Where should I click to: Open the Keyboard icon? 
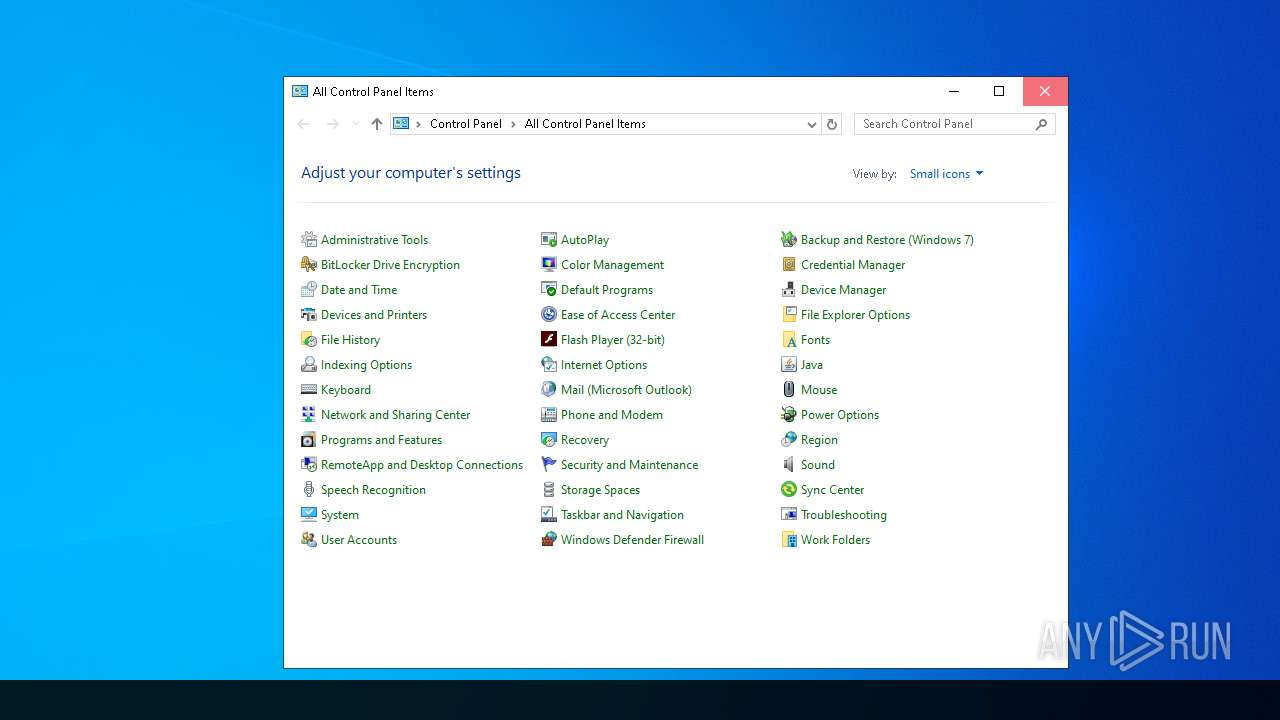coord(309,390)
